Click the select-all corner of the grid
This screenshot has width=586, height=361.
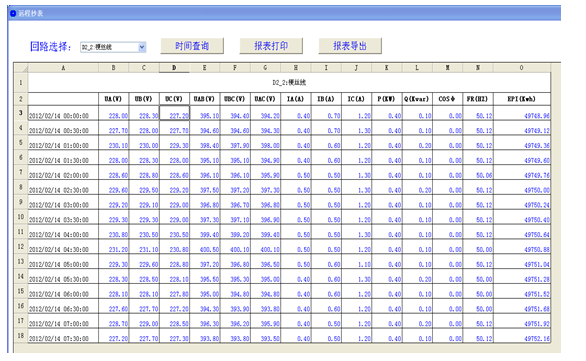21,68
